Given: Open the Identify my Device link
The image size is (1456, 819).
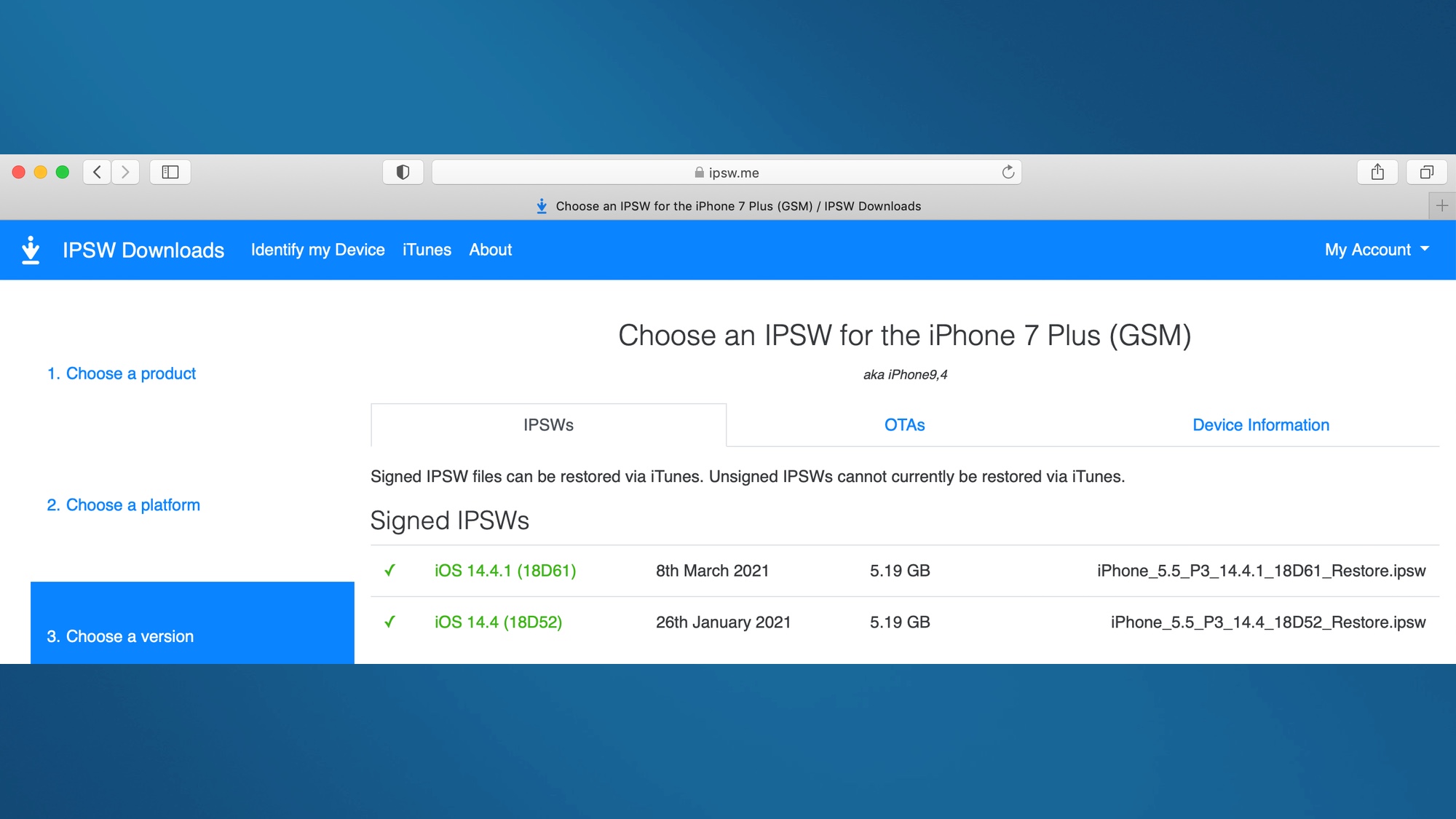Looking at the screenshot, I should tap(317, 250).
